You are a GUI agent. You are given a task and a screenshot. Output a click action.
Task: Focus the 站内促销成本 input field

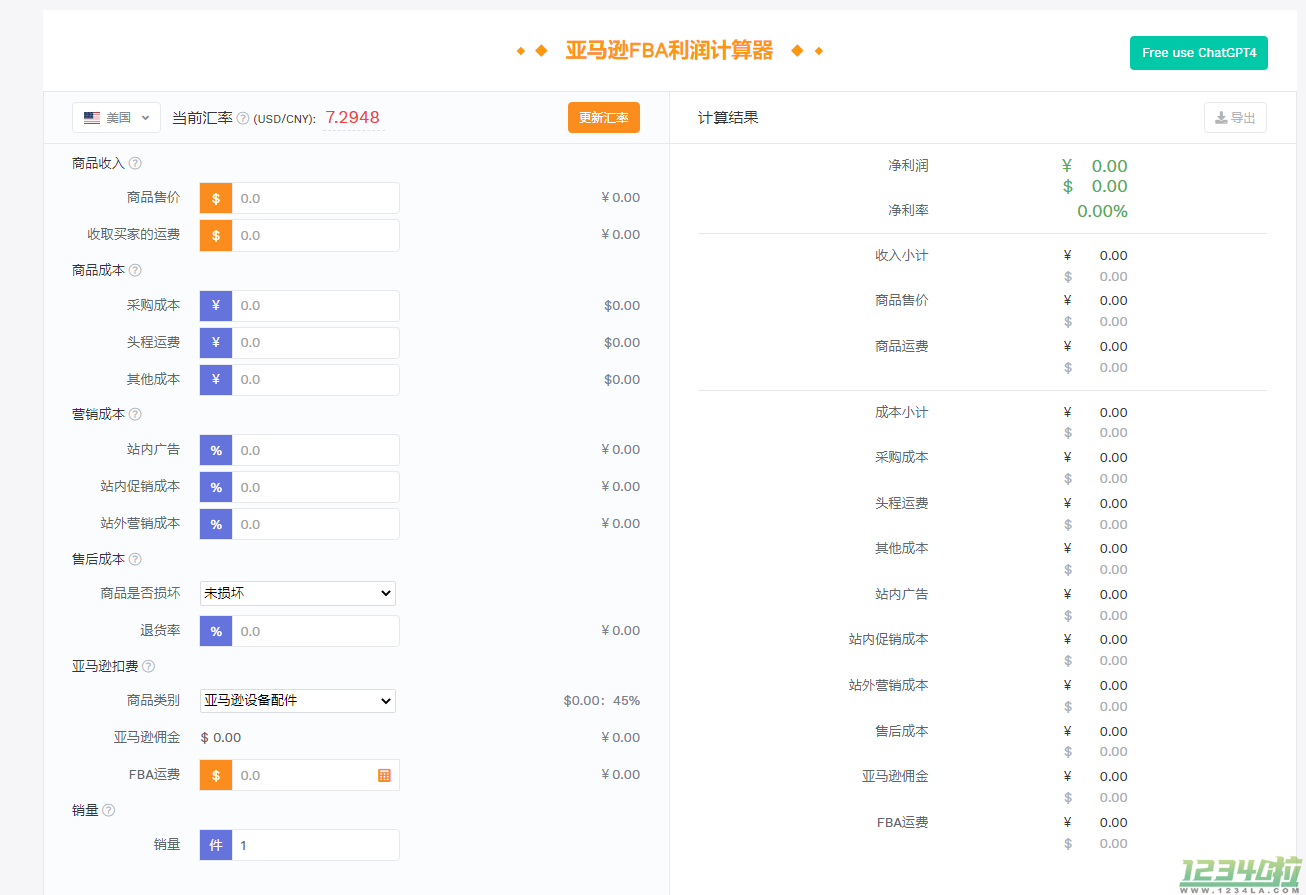coord(315,487)
